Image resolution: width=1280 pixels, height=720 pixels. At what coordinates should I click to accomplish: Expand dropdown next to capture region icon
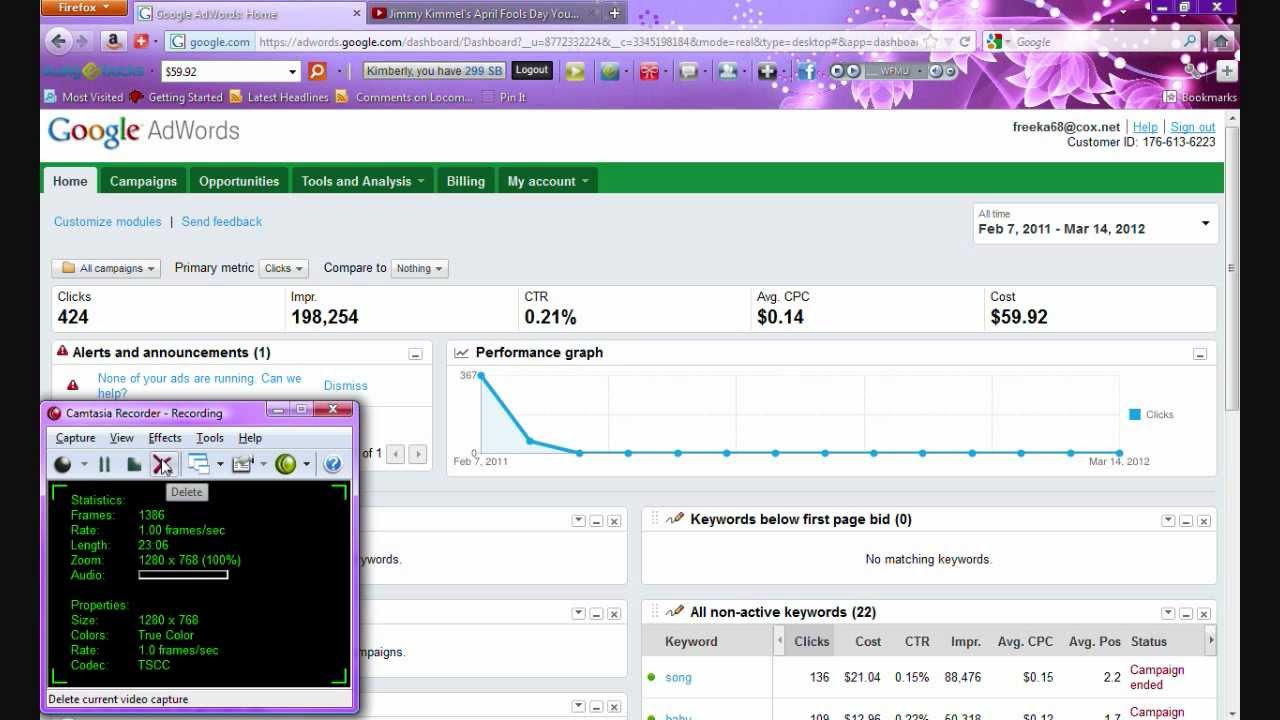pyautogui.click(x=220, y=464)
